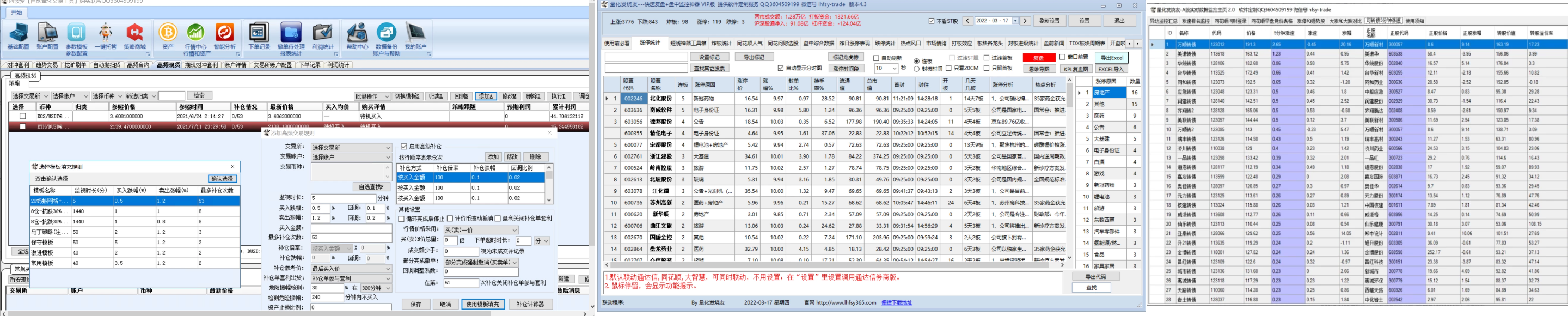Click 监视时长 input field
Screen dimensions: 1568x327
coord(344,198)
